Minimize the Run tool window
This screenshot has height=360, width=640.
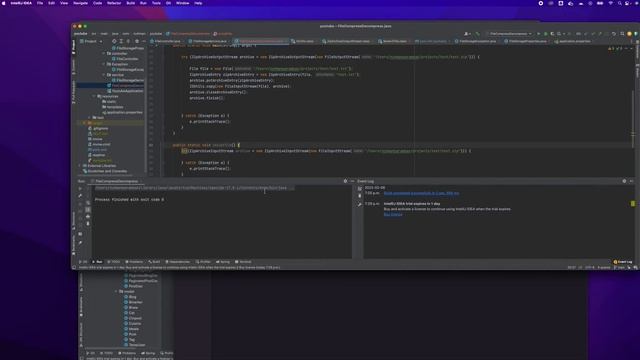click(352, 181)
